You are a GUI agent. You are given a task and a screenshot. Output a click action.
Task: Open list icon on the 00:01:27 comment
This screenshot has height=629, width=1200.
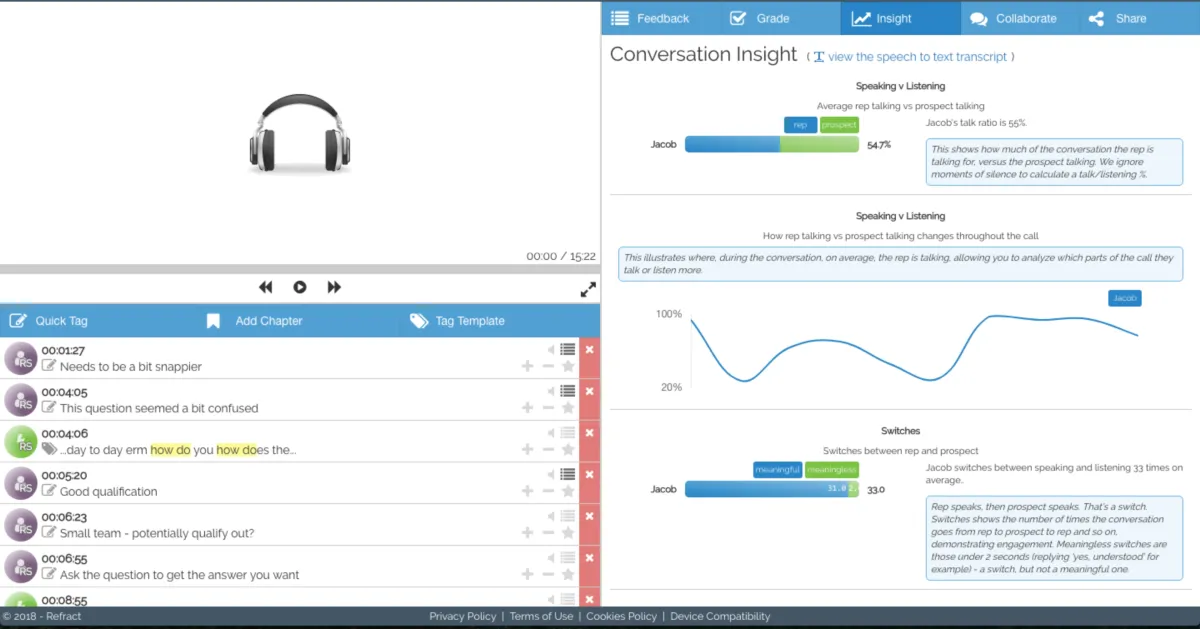pos(568,349)
